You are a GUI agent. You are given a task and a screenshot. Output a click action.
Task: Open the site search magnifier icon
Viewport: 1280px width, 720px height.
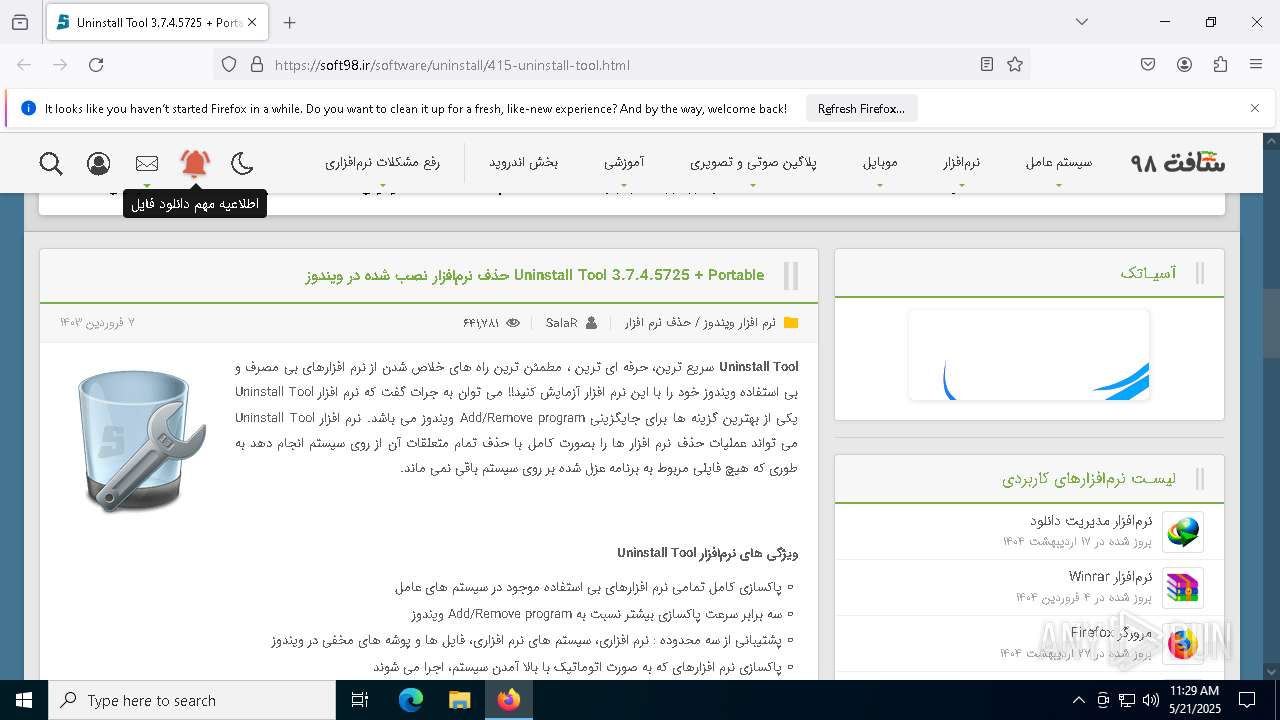pyautogui.click(x=51, y=163)
